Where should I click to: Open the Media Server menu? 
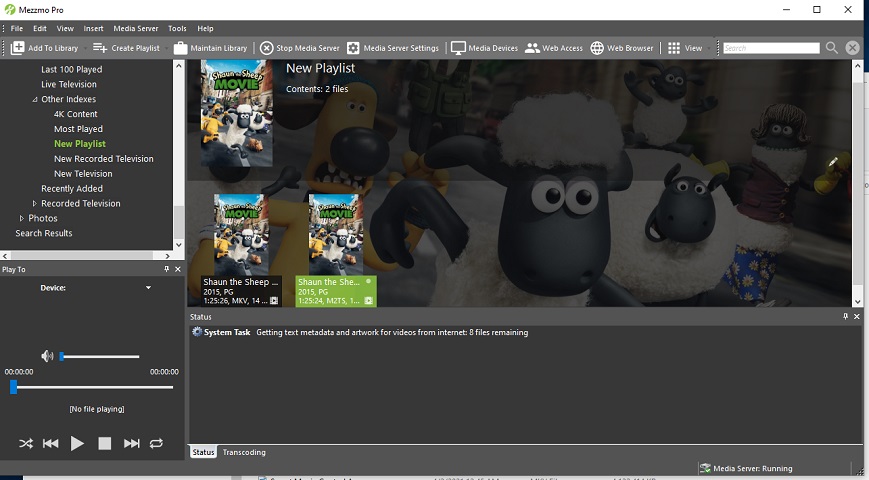click(136, 28)
